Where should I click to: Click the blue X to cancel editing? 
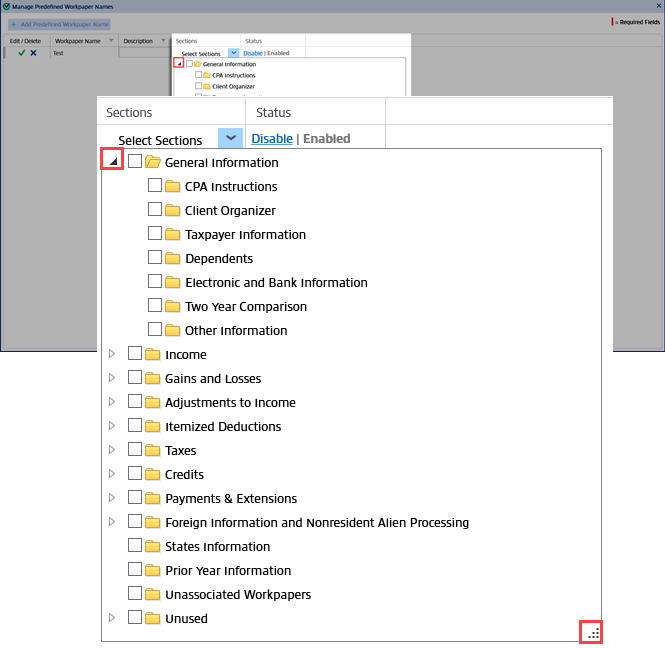(33, 53)
